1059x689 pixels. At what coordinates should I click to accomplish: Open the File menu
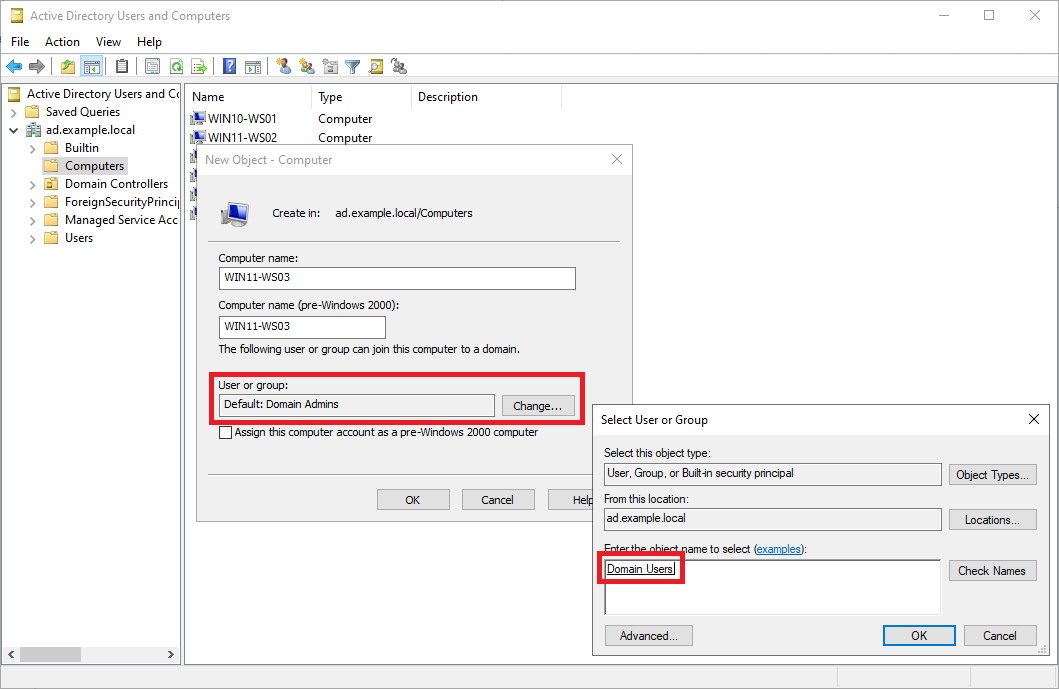20,42
